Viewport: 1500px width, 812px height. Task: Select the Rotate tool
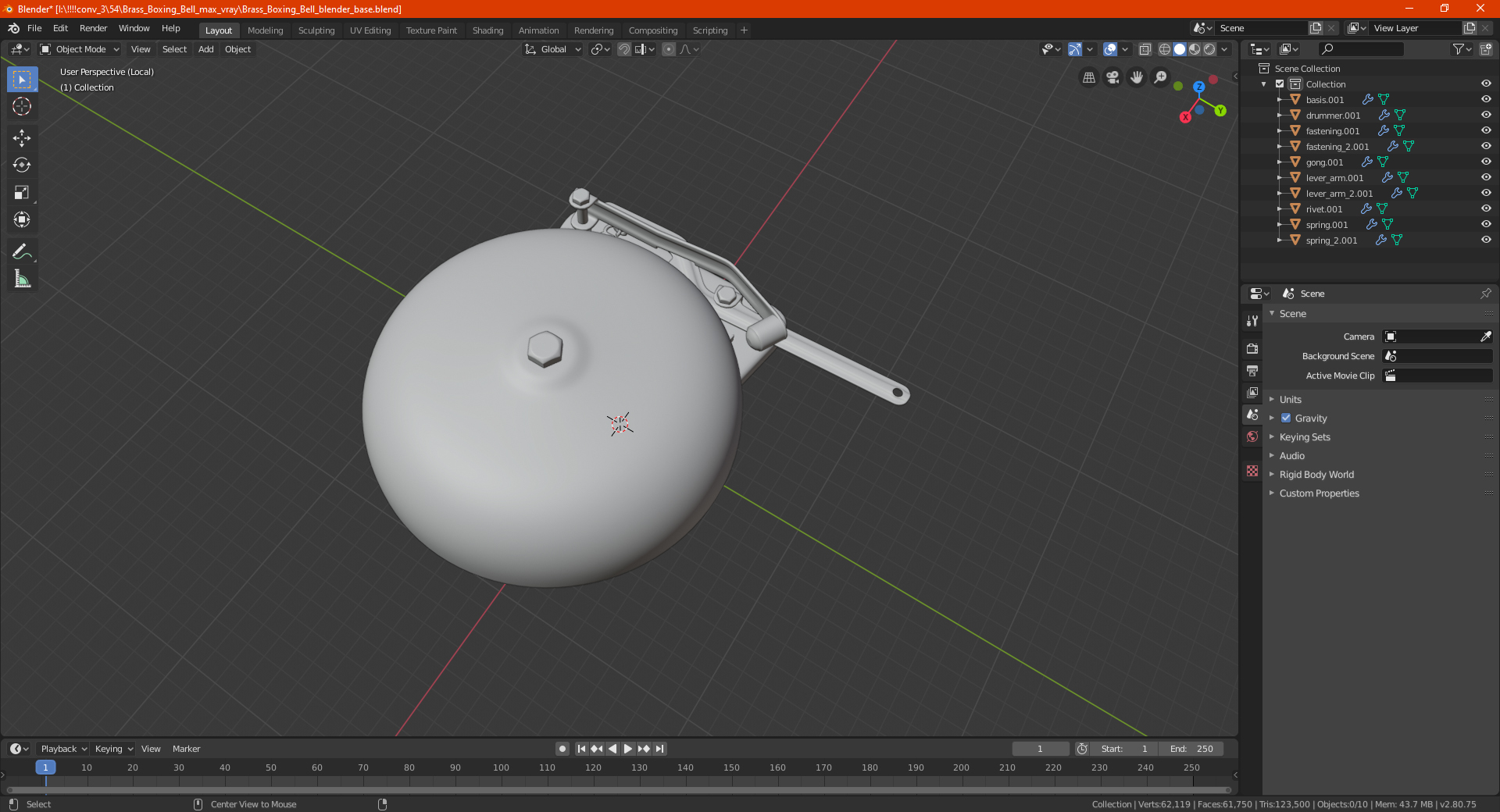click(22, 166)
